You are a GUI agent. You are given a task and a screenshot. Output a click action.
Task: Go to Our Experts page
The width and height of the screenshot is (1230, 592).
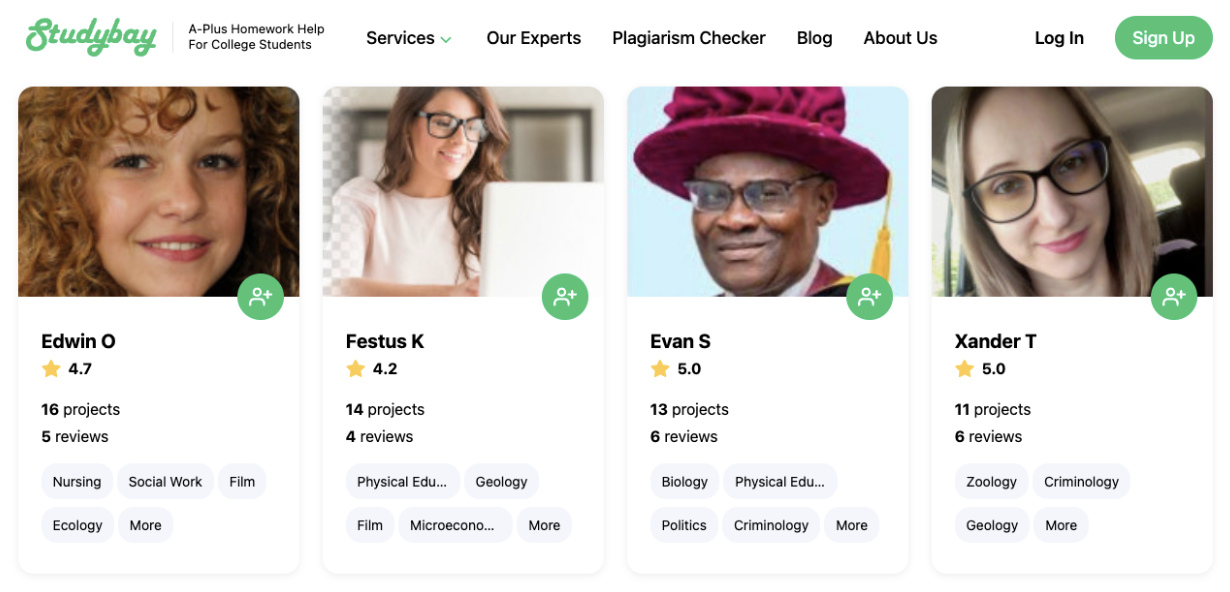[x=533, y=38]
